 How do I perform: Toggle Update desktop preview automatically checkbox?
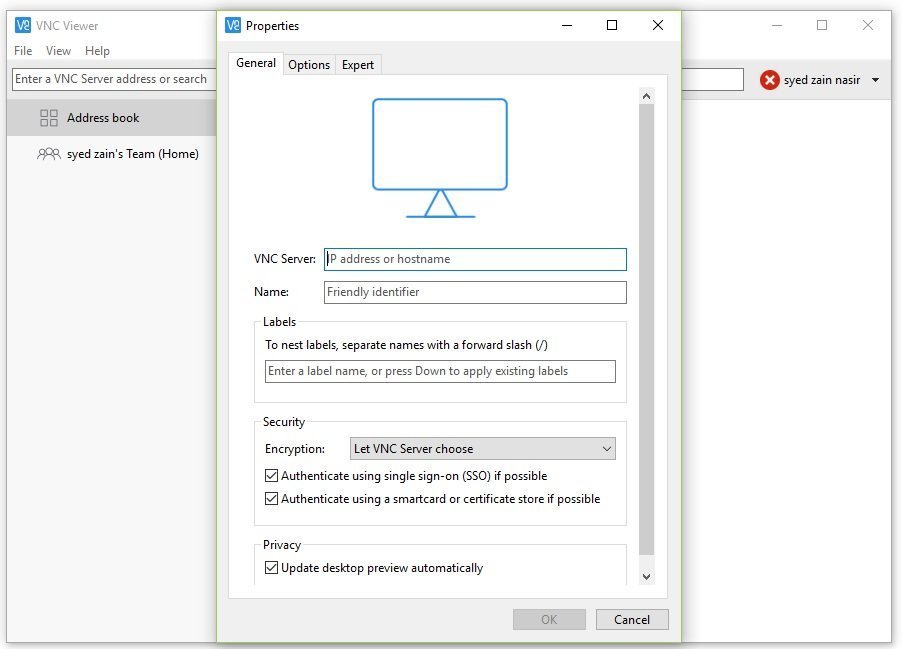click(272, 568)
